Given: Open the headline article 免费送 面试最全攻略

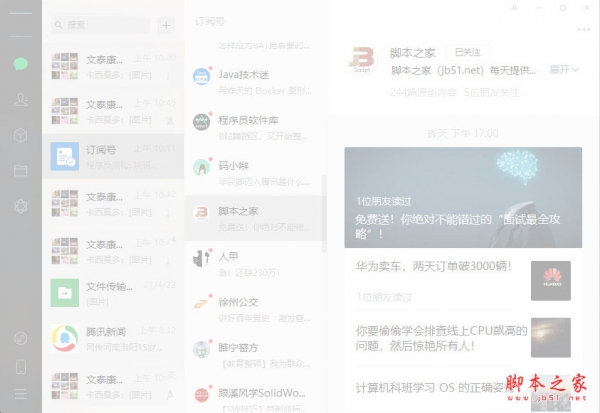Looking at the screenshot, I should point(463,198).
